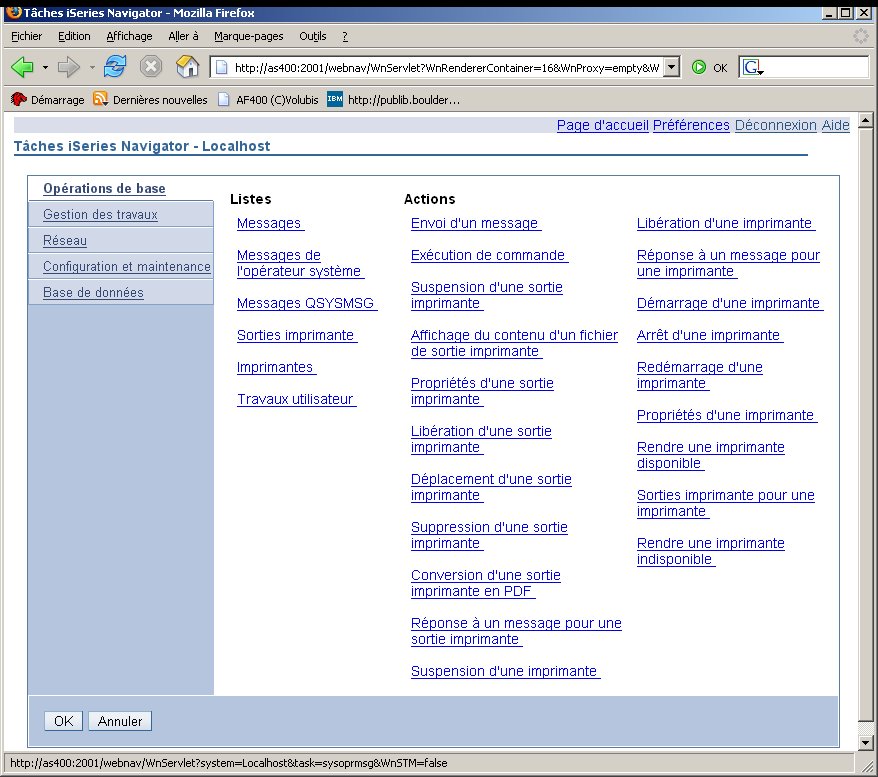Reload the page with the Refresh icon
This screenshot has height=777, width=878.
(x=115, y=67)
